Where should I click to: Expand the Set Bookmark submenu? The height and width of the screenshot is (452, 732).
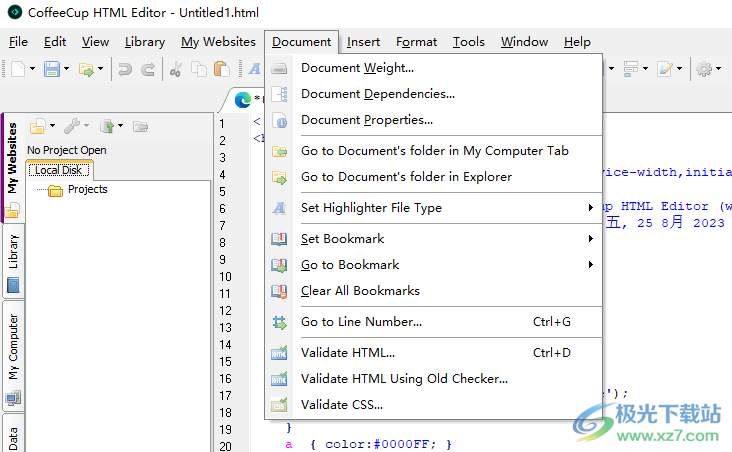point(433,239)
